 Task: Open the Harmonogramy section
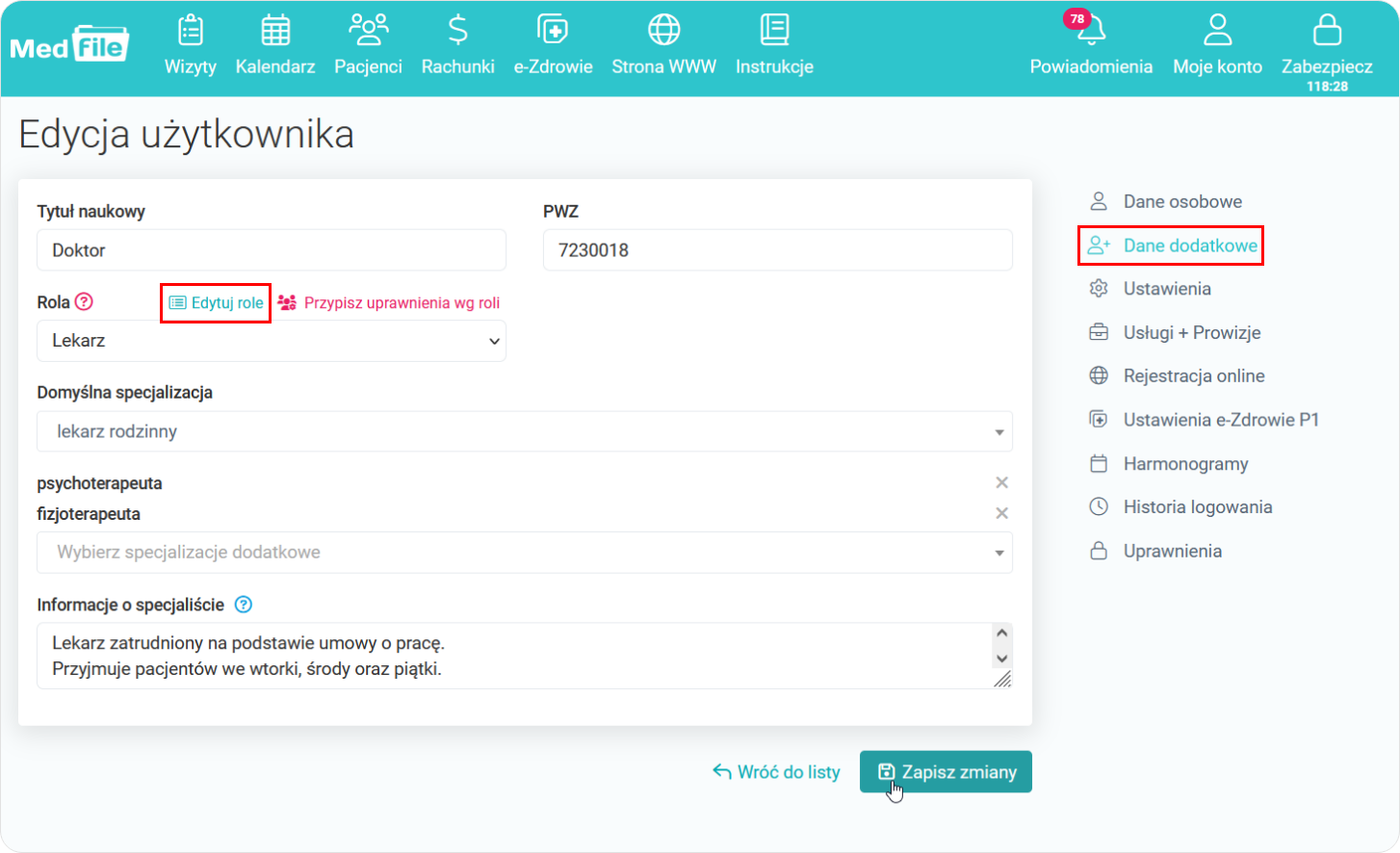[x=1184, y=464]
